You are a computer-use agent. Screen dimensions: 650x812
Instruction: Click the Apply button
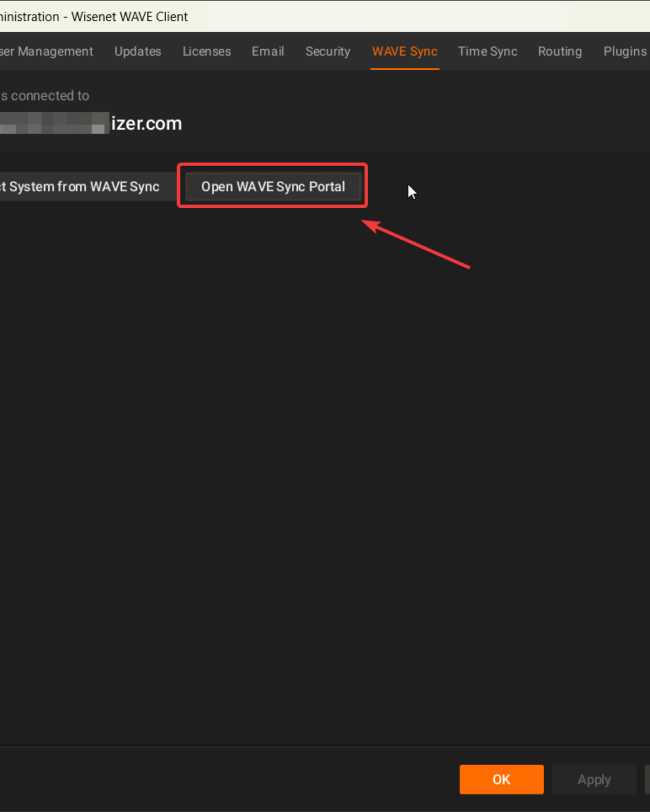coord(594,779)
